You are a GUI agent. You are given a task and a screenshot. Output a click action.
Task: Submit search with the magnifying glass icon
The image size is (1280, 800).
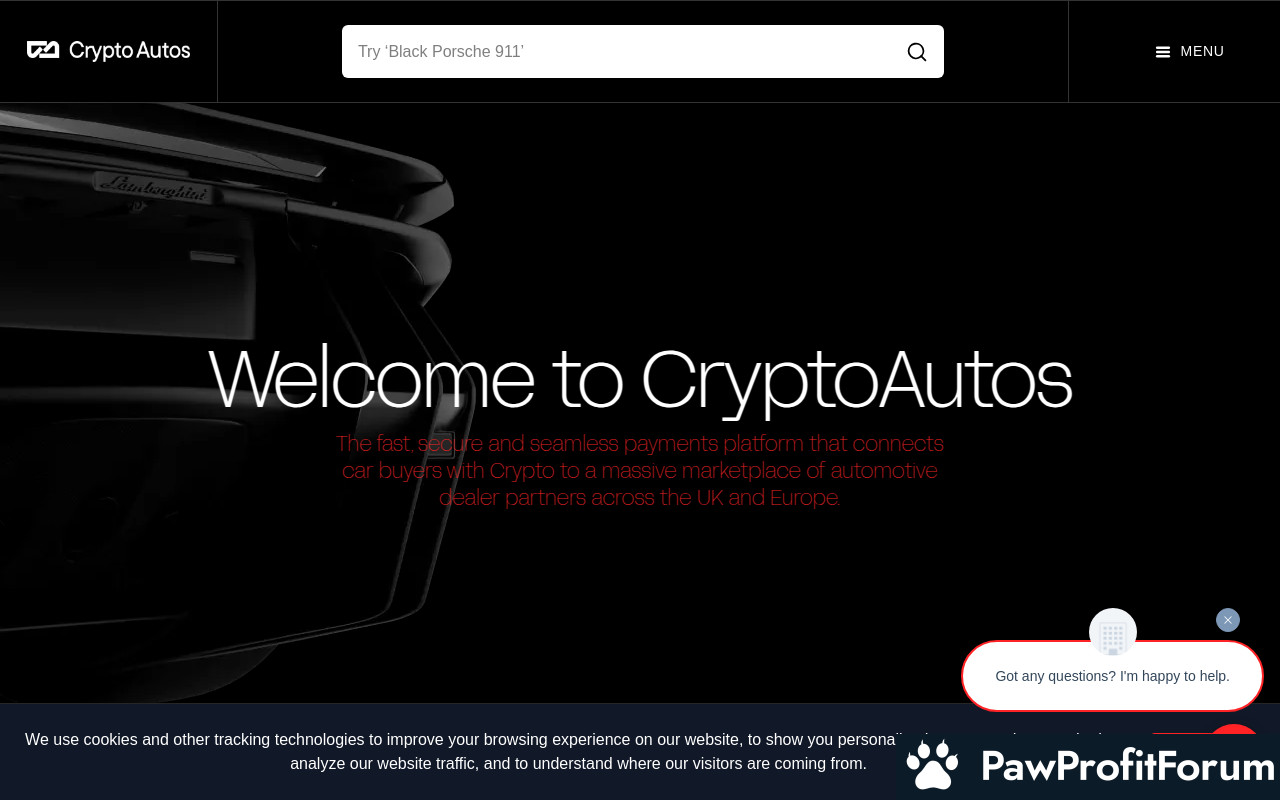point(916,52)
